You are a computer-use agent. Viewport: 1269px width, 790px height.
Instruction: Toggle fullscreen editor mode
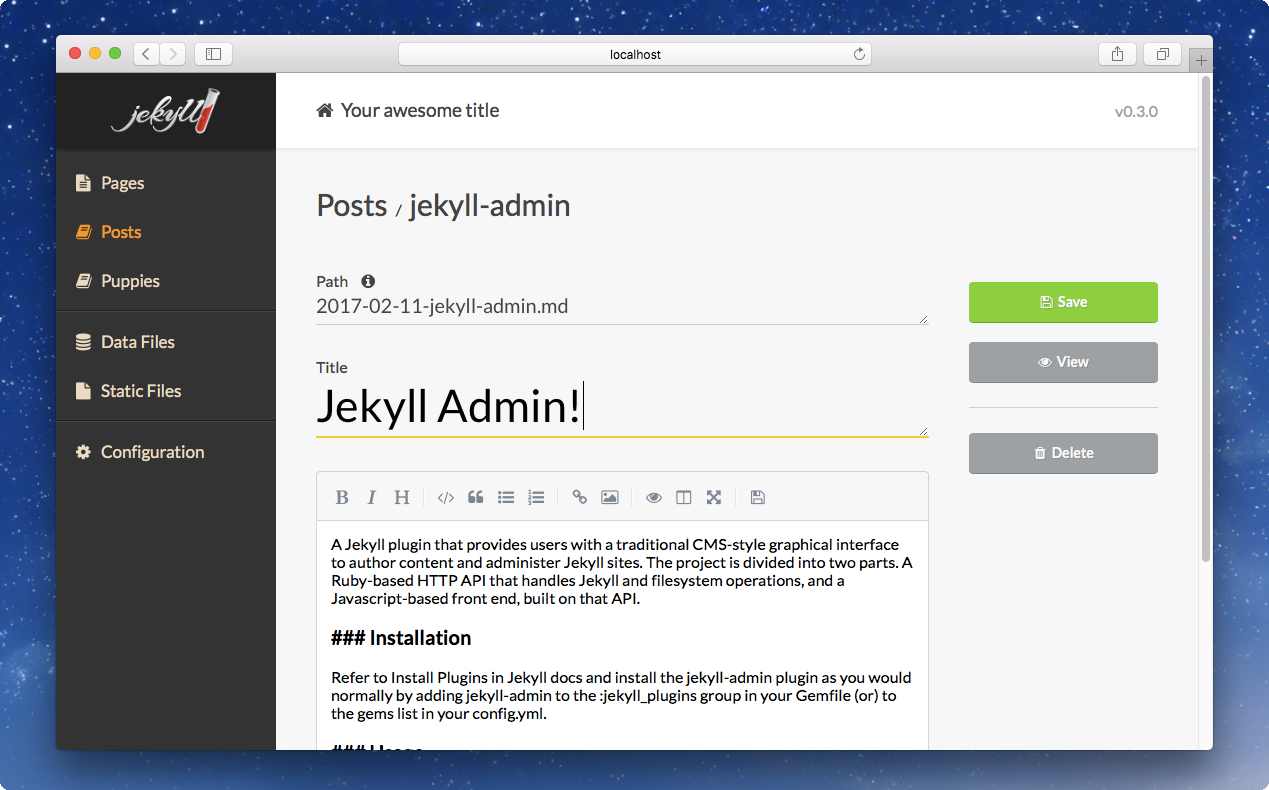(713, 497)
